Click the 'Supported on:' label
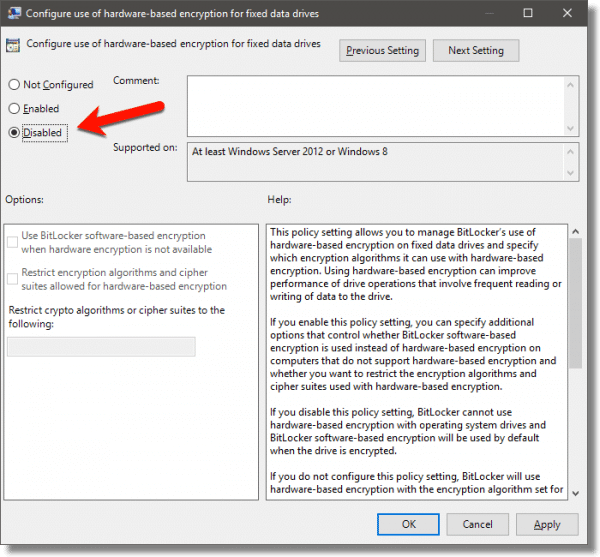600x557 pixels. point(145,147)
